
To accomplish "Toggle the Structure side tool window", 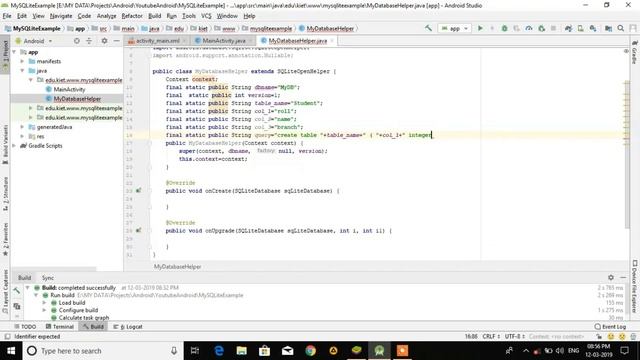I will (x=5, y=193).
